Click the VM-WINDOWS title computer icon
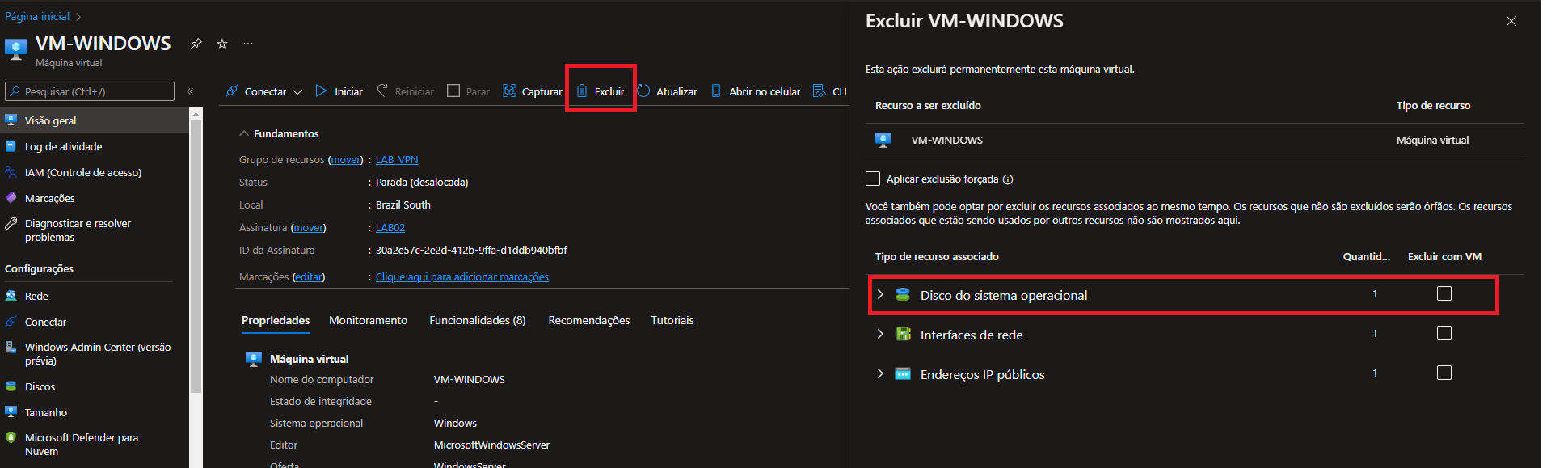Screen dimensions: 1568x468 click(16, 49)
